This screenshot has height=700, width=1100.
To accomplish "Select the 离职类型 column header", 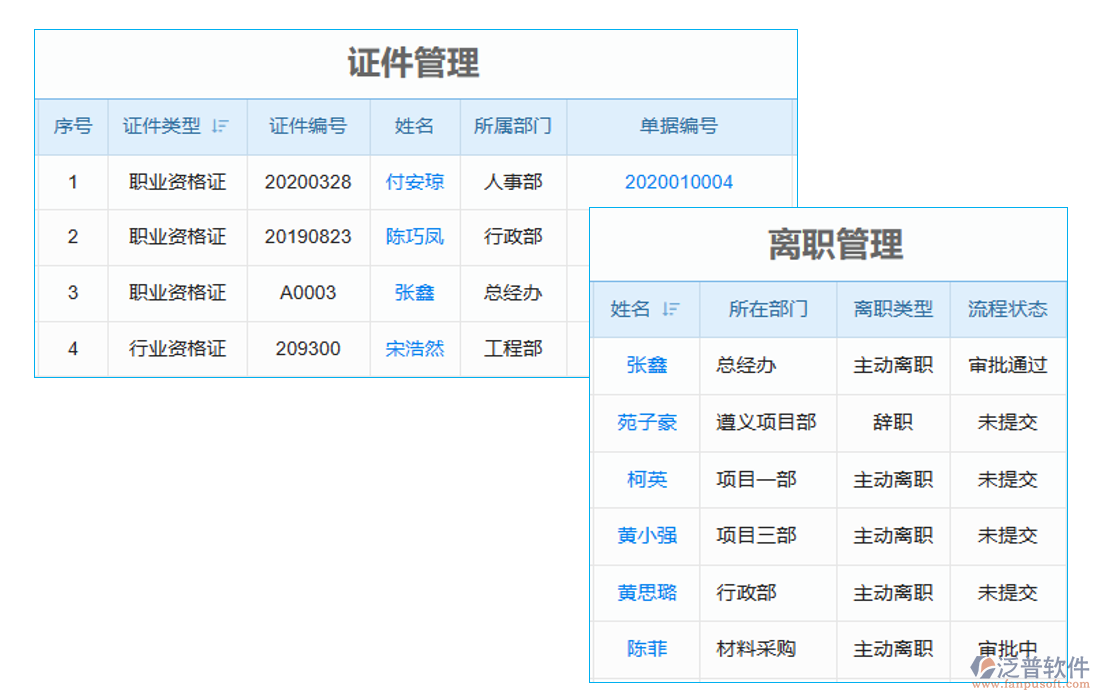I will point(892,310).
